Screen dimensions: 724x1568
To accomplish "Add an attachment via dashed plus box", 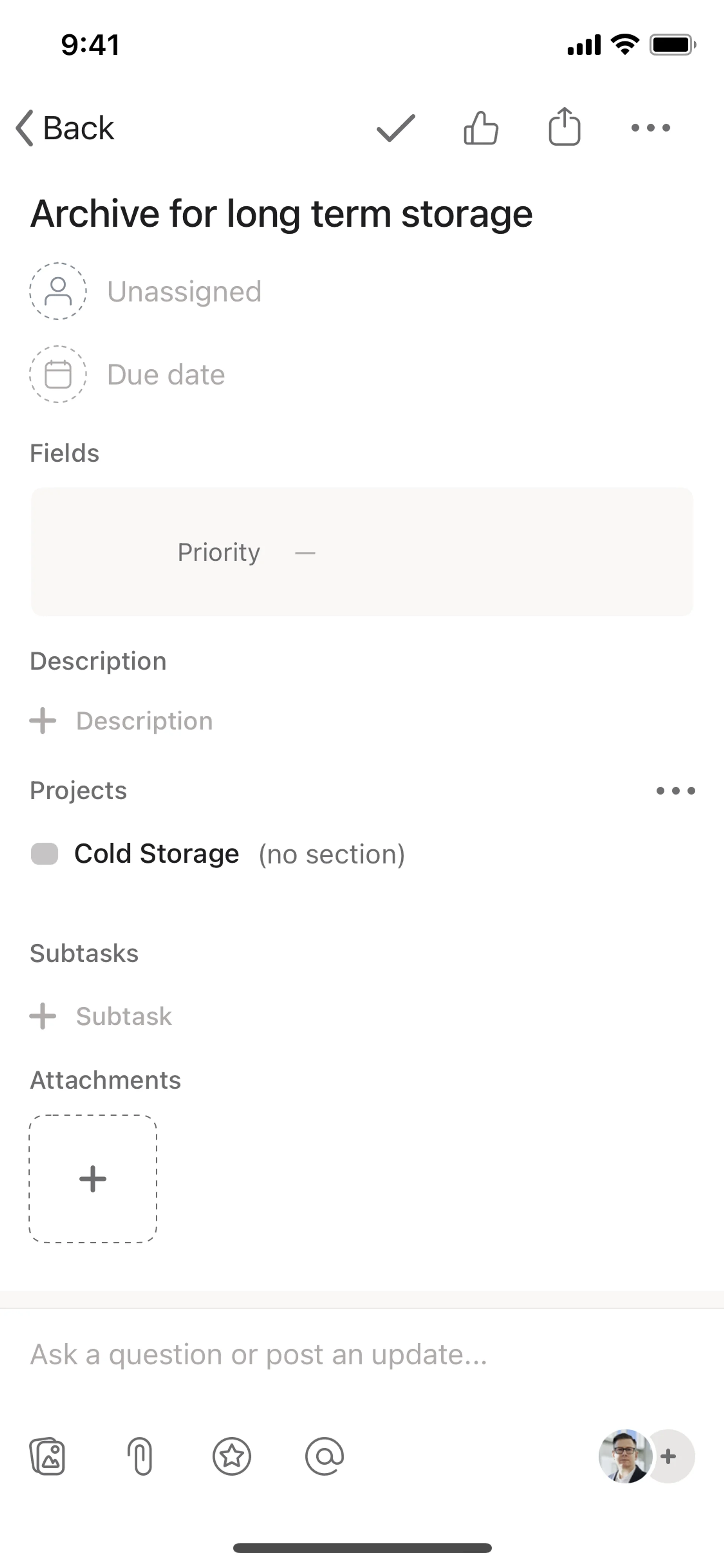I will coord(93,1178).
